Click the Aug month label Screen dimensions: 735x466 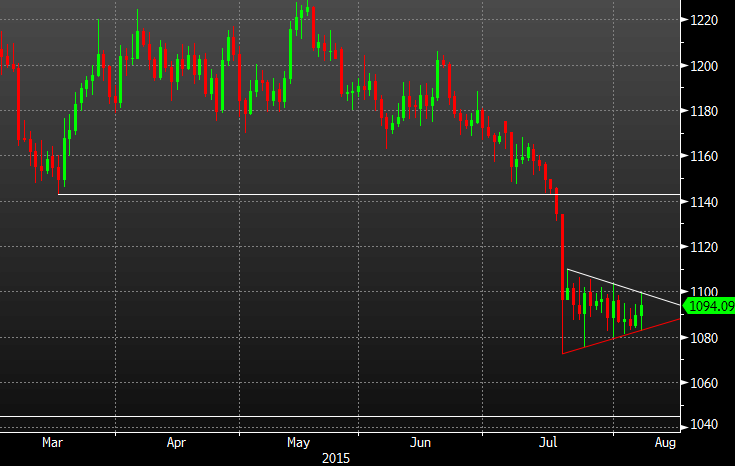(x=666, y=442)
